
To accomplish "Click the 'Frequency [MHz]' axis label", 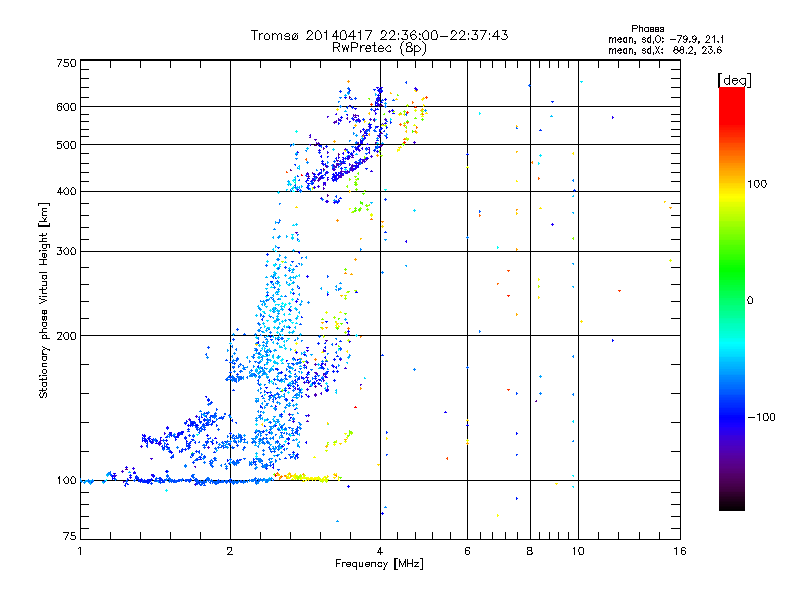I will pos(379,564).
